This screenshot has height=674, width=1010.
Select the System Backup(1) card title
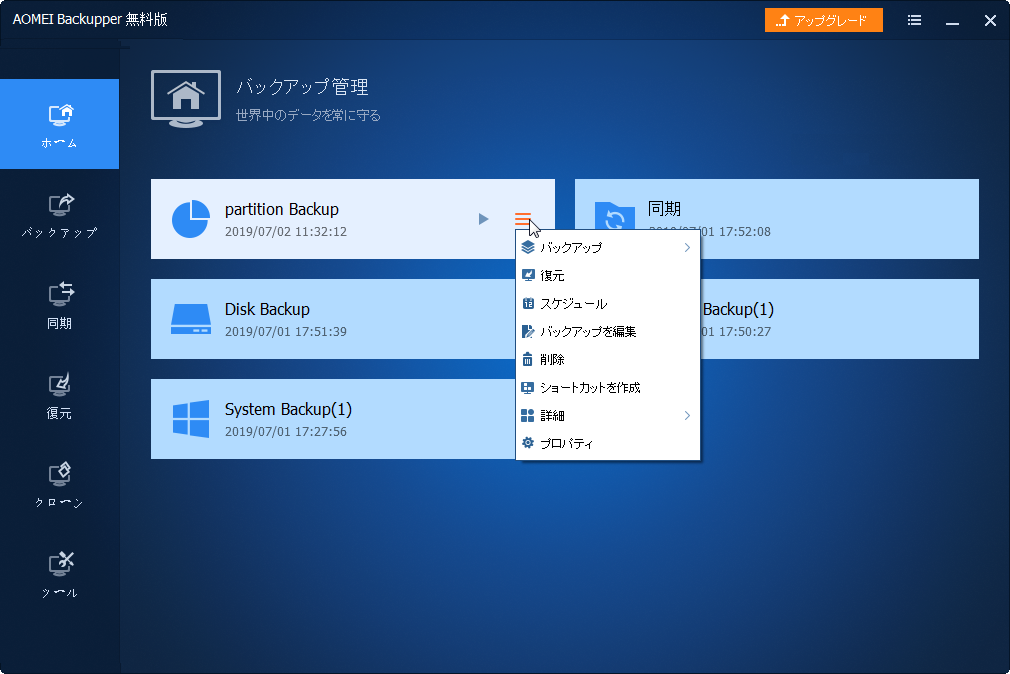pyautogui.click(x=288, y=410)
